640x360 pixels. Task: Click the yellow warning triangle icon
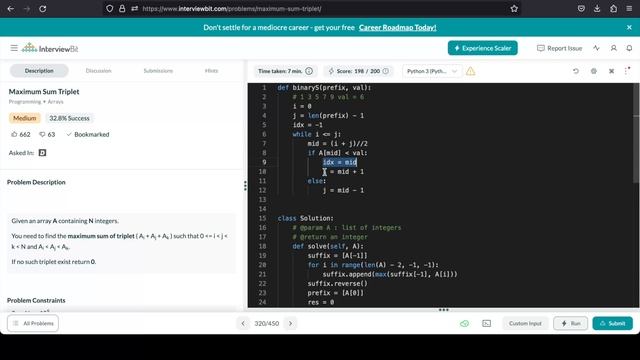(471, 71)
